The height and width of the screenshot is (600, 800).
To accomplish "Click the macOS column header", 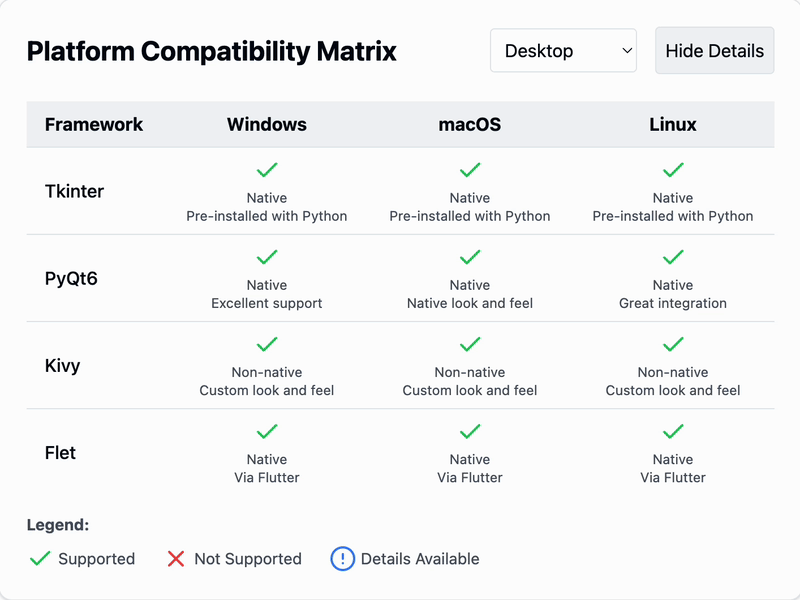I will (470, 125).
